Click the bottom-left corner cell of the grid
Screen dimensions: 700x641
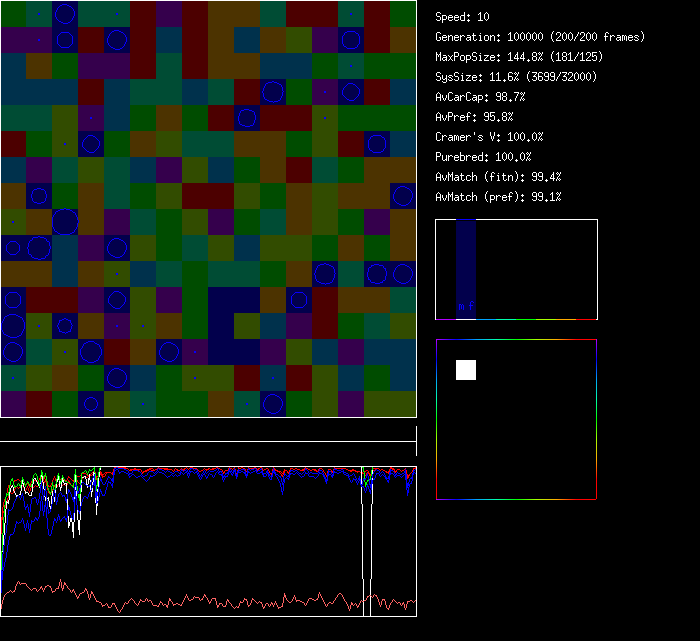(x=13, y=404)
